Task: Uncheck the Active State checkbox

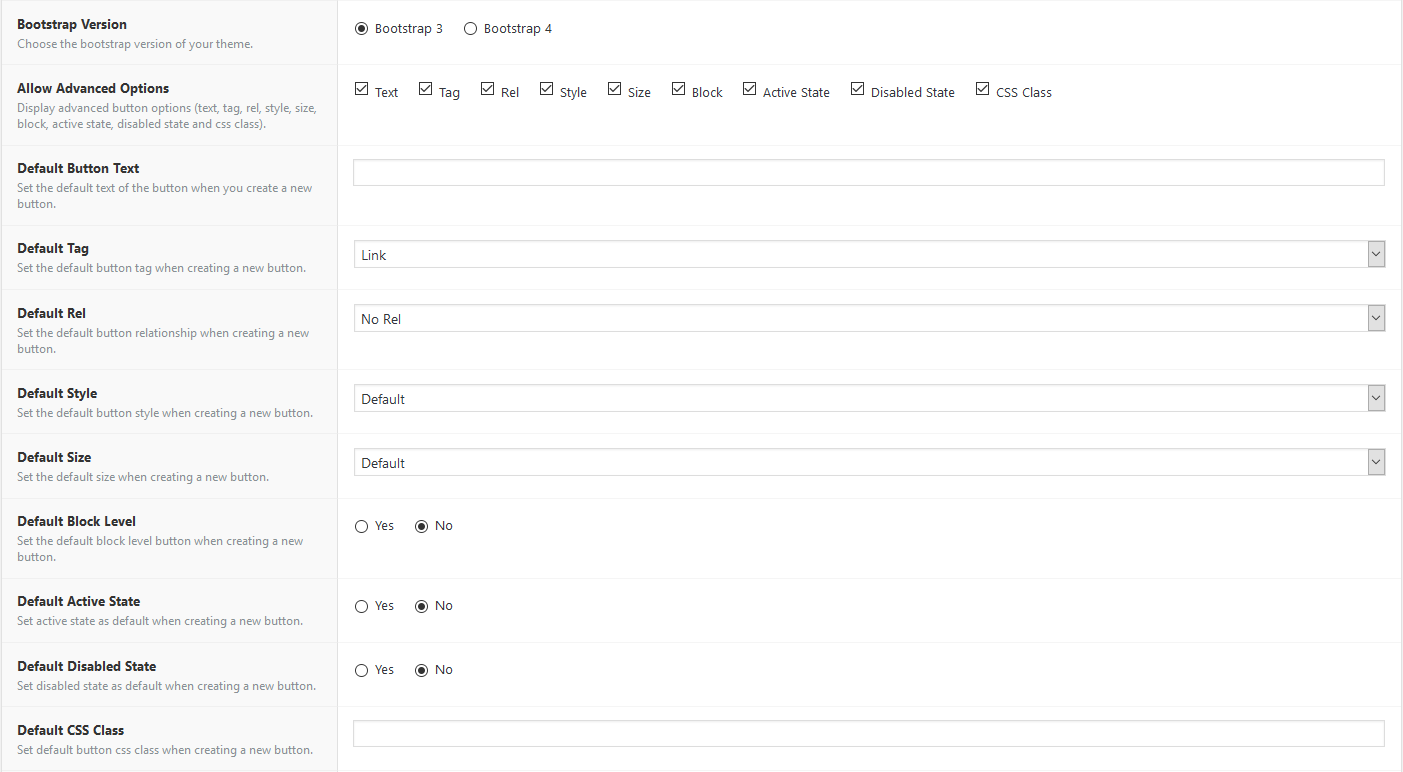Action: coord(749,89)
